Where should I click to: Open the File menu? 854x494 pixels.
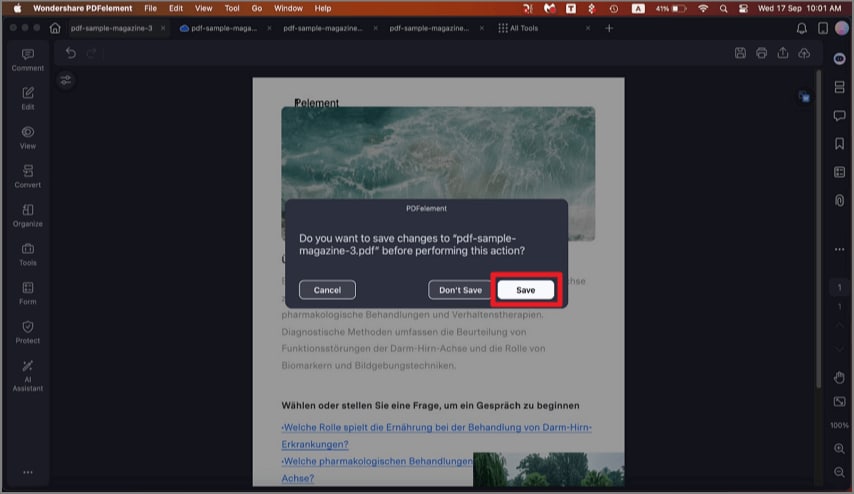click(x=150, y=8)
